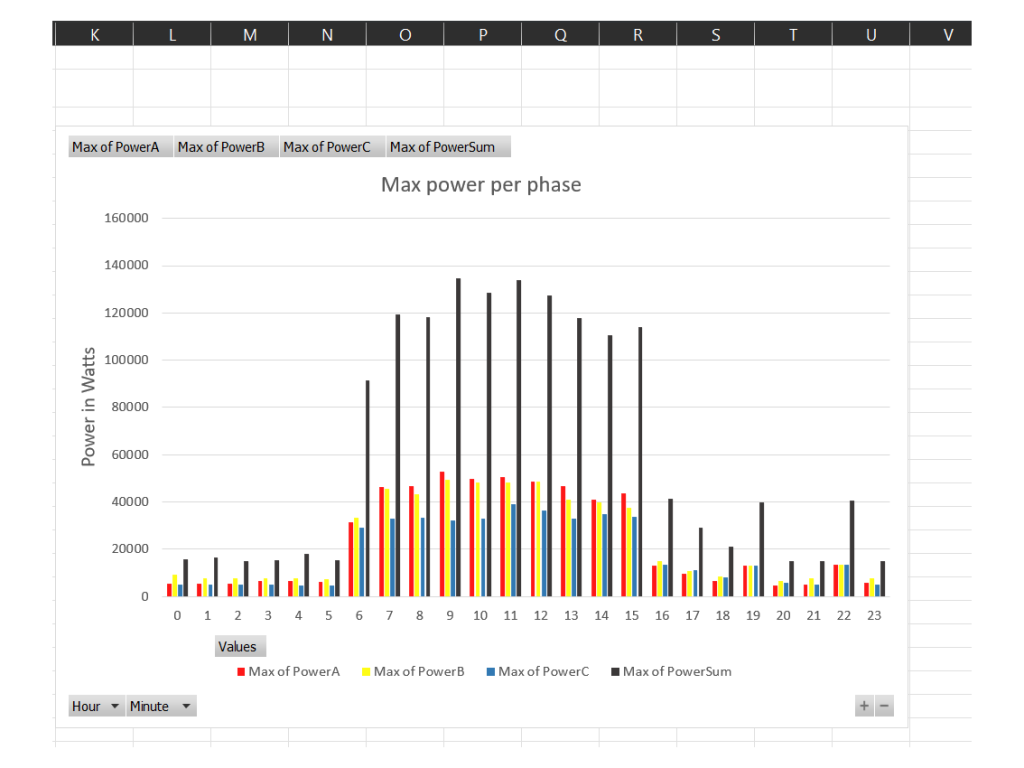Click hour 0 category axis label
Screen dimensions: 1024x768
[x=177, y=615]
